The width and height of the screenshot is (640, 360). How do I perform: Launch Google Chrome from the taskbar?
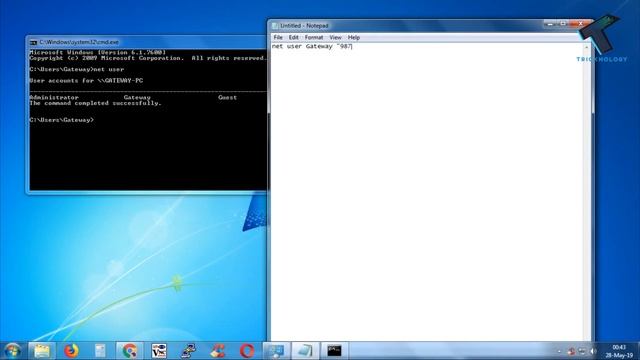[x=129, y=351]
